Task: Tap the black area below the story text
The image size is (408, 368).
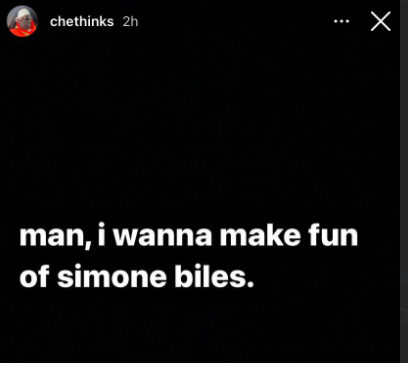Action: point(200,327)
